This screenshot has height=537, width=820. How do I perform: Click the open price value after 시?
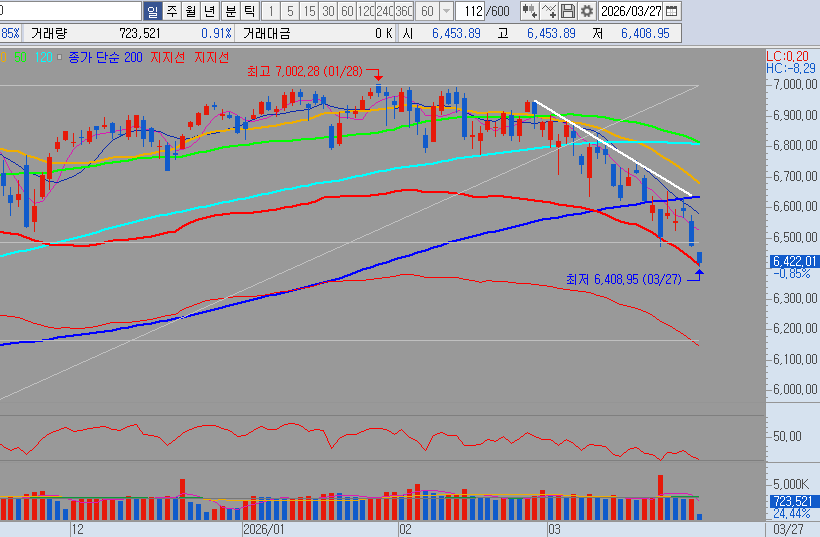pos(456,33)
